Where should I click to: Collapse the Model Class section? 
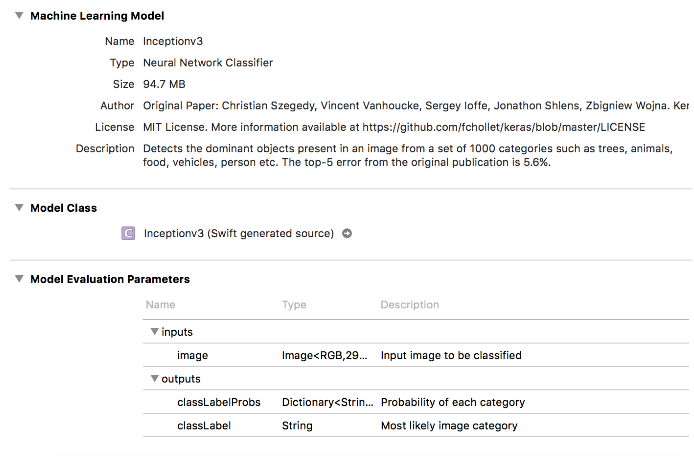[19, 208]
